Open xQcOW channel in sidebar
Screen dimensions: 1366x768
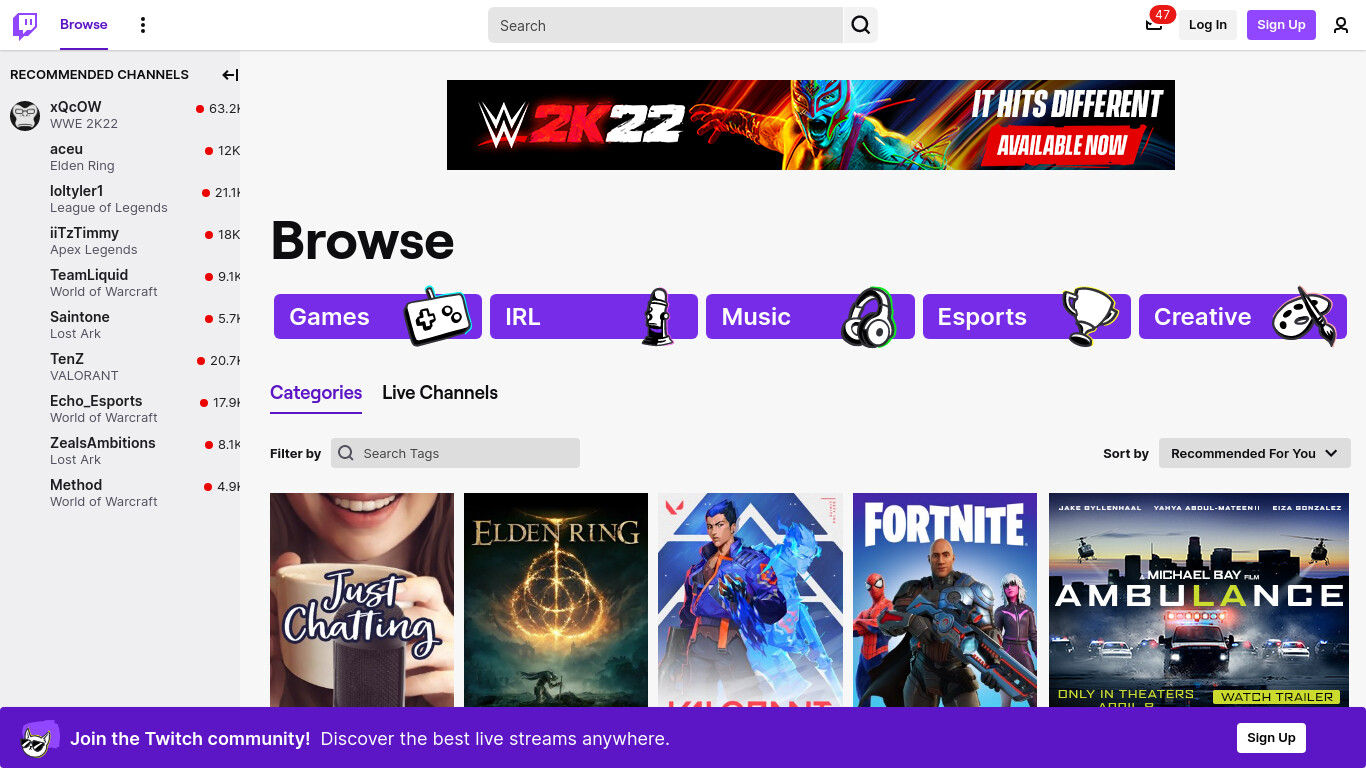click(x=120, y=115)
